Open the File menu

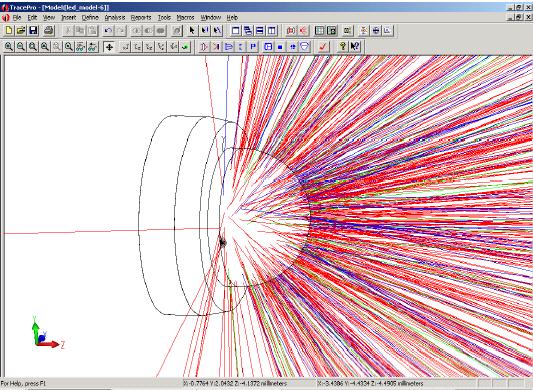click(17, 17)
